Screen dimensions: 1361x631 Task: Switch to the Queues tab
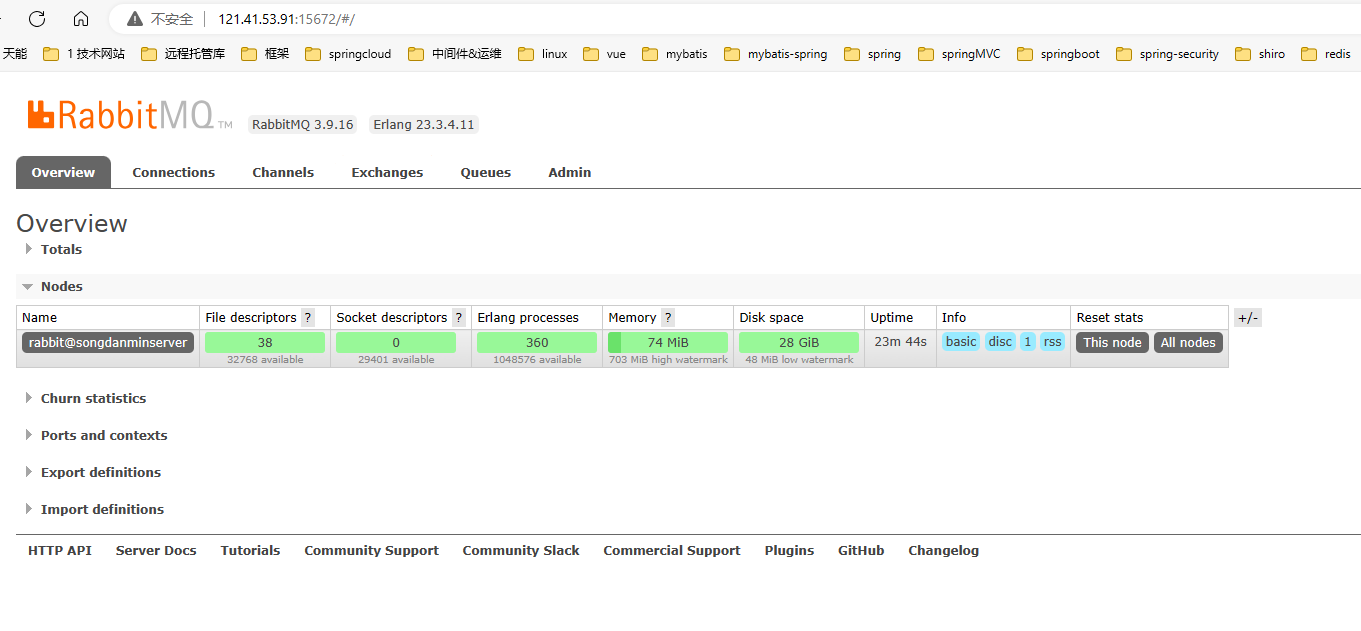click(x=486, y=172)
